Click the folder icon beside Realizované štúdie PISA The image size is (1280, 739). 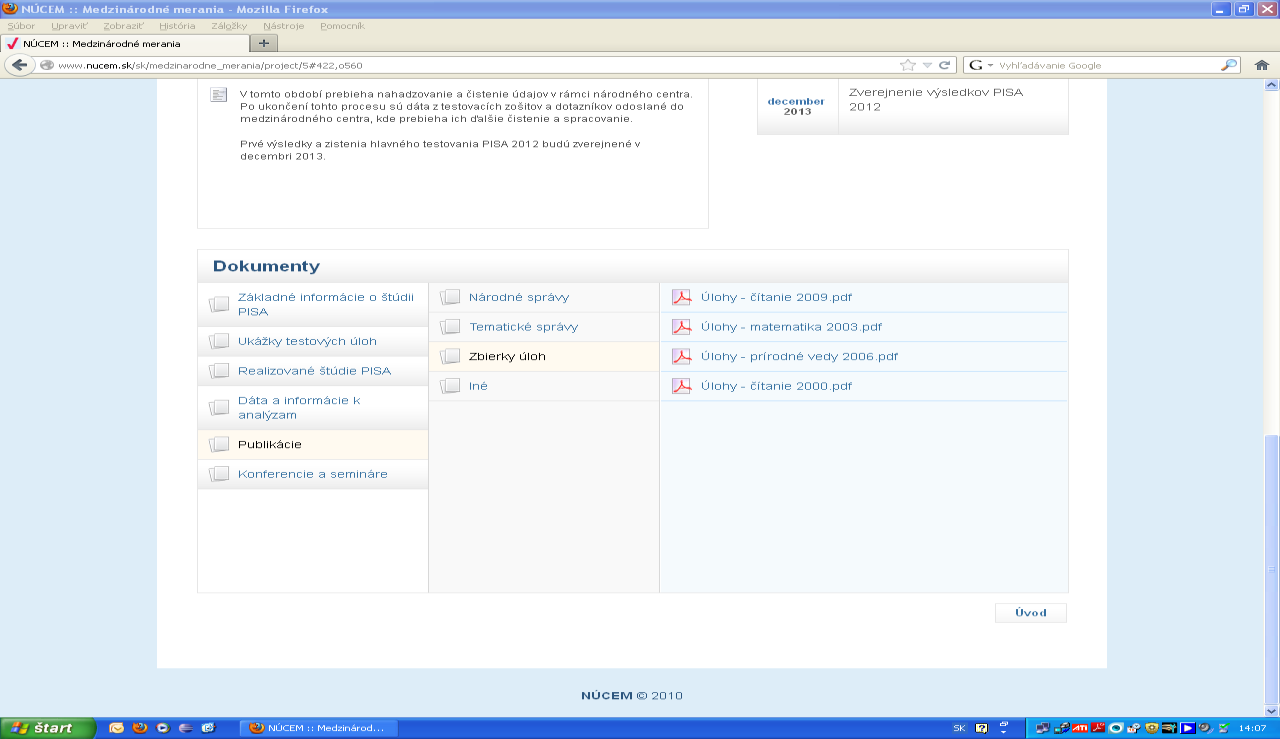219,371
